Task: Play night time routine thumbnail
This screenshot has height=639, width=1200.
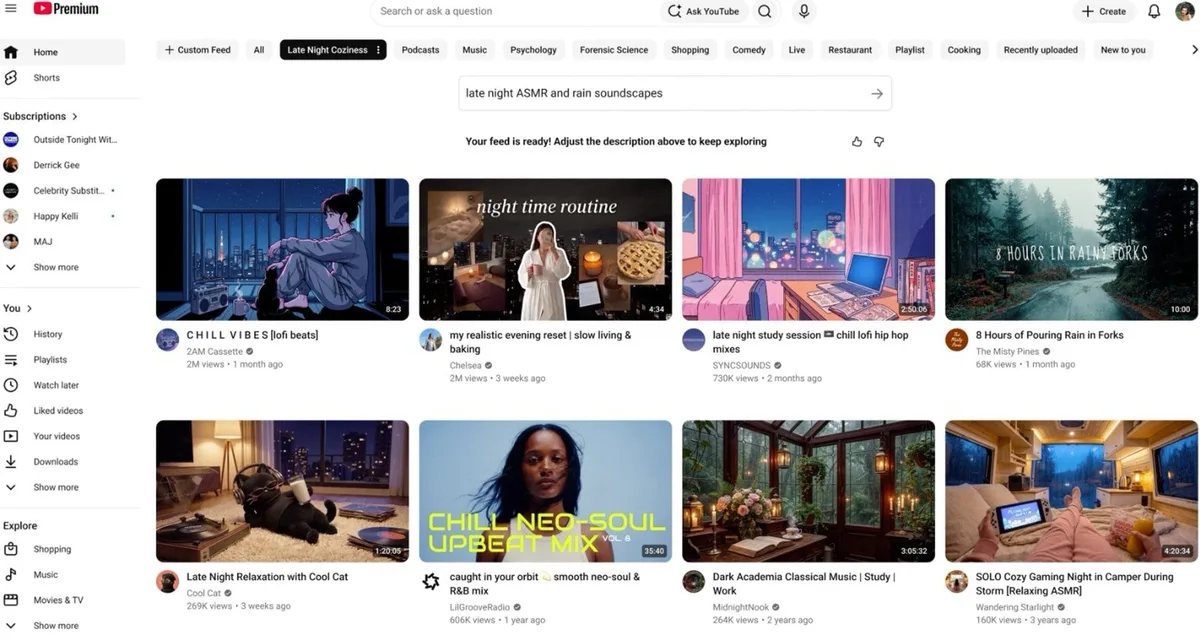Action: click(x=545, y=249)
